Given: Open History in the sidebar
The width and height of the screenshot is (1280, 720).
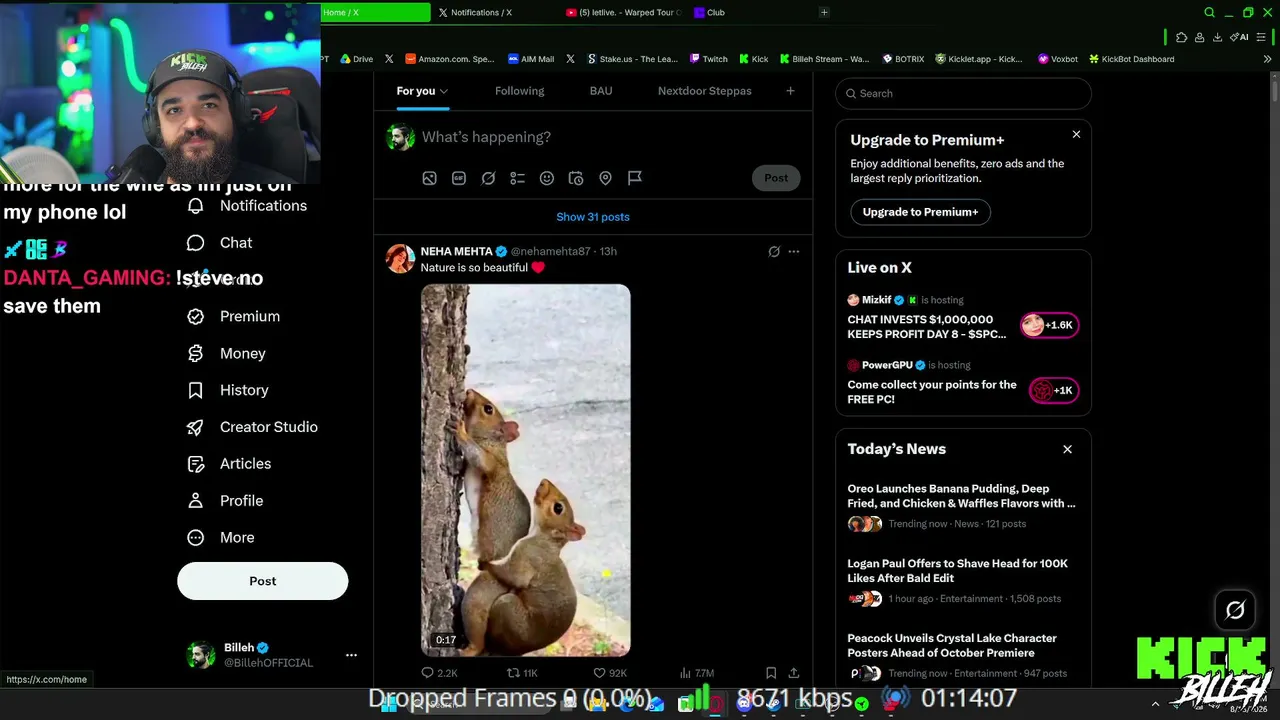Looking at the screenshot, I should [x=228, y=390].
